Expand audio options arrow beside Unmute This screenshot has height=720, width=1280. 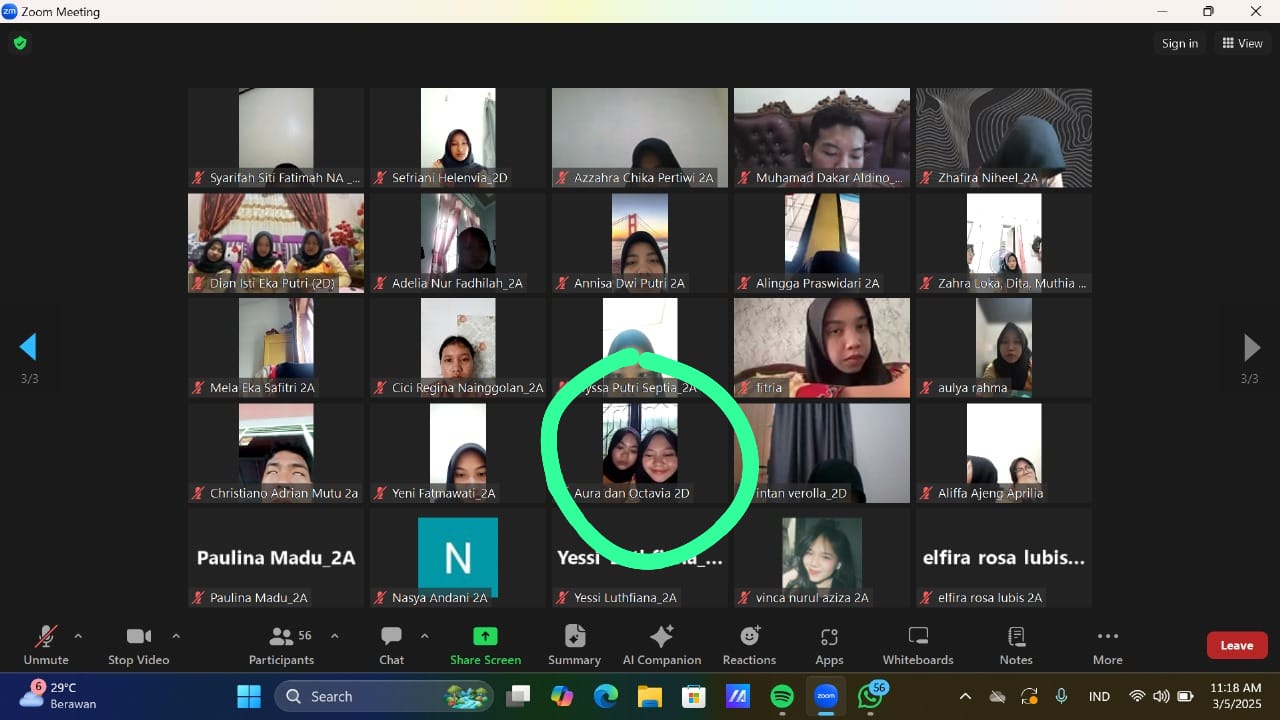(x=78, y=636)
